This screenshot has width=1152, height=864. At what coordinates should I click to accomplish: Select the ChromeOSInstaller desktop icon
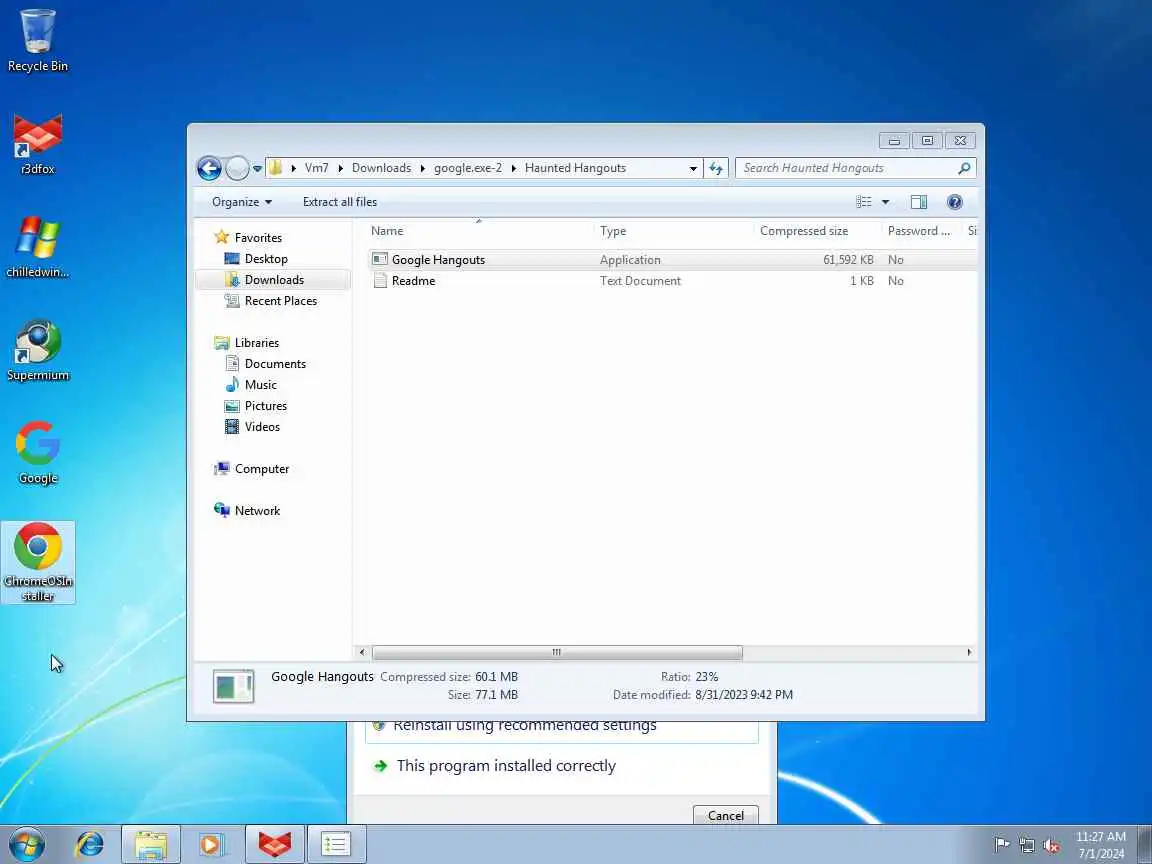tap(37, 562)
